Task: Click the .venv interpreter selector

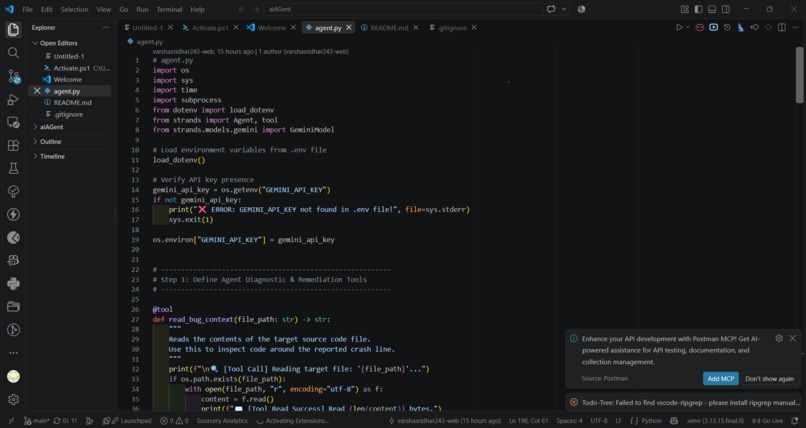Action: (716, 421)
